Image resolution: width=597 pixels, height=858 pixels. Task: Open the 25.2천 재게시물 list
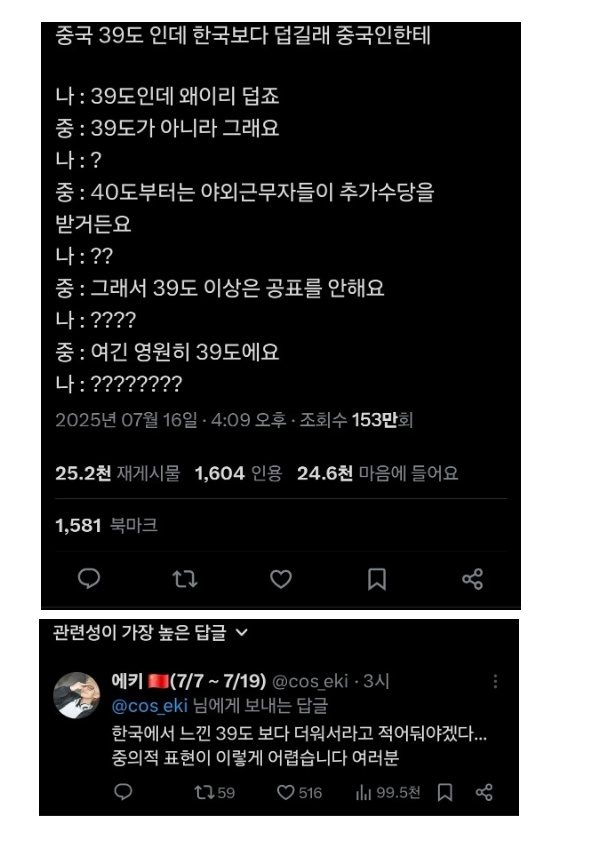click(x=118, y=473)
